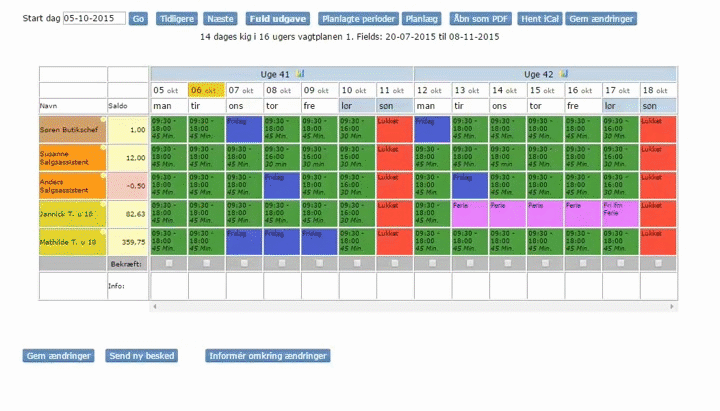Click the scrollbar's left arrow
This screenshot has height=411, width=720.
155,306
